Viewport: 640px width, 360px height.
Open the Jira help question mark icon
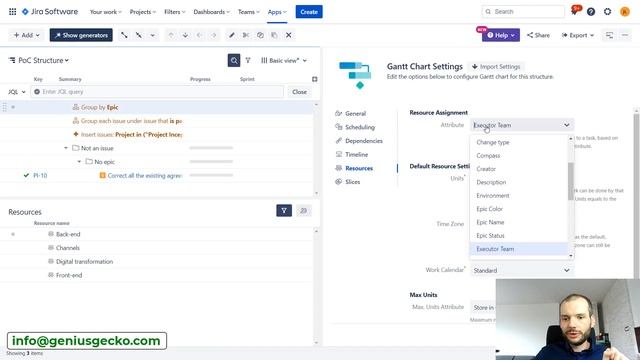(591, 12)
